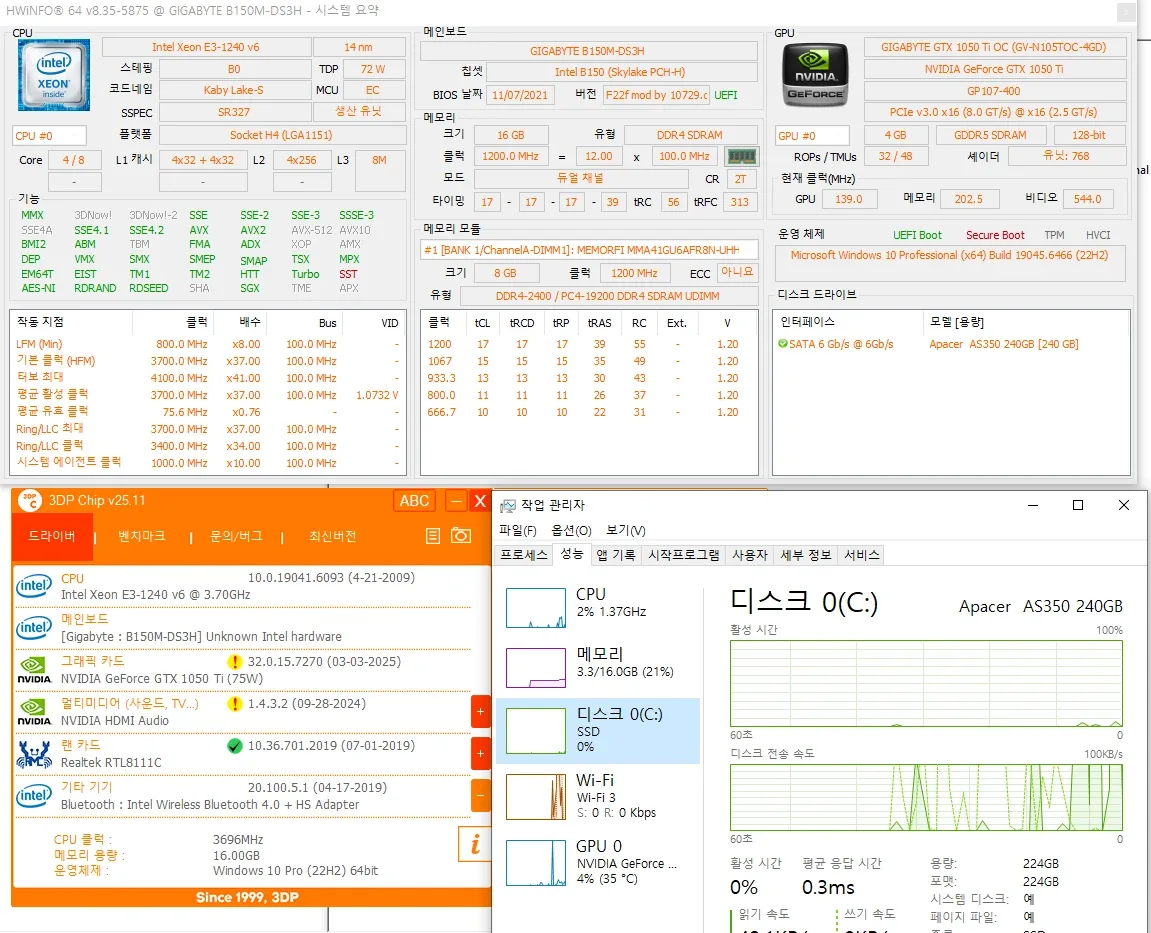1151x933 pixels.
Task: Open 앱 기록 tab in Task Manager
Action: 616,555
